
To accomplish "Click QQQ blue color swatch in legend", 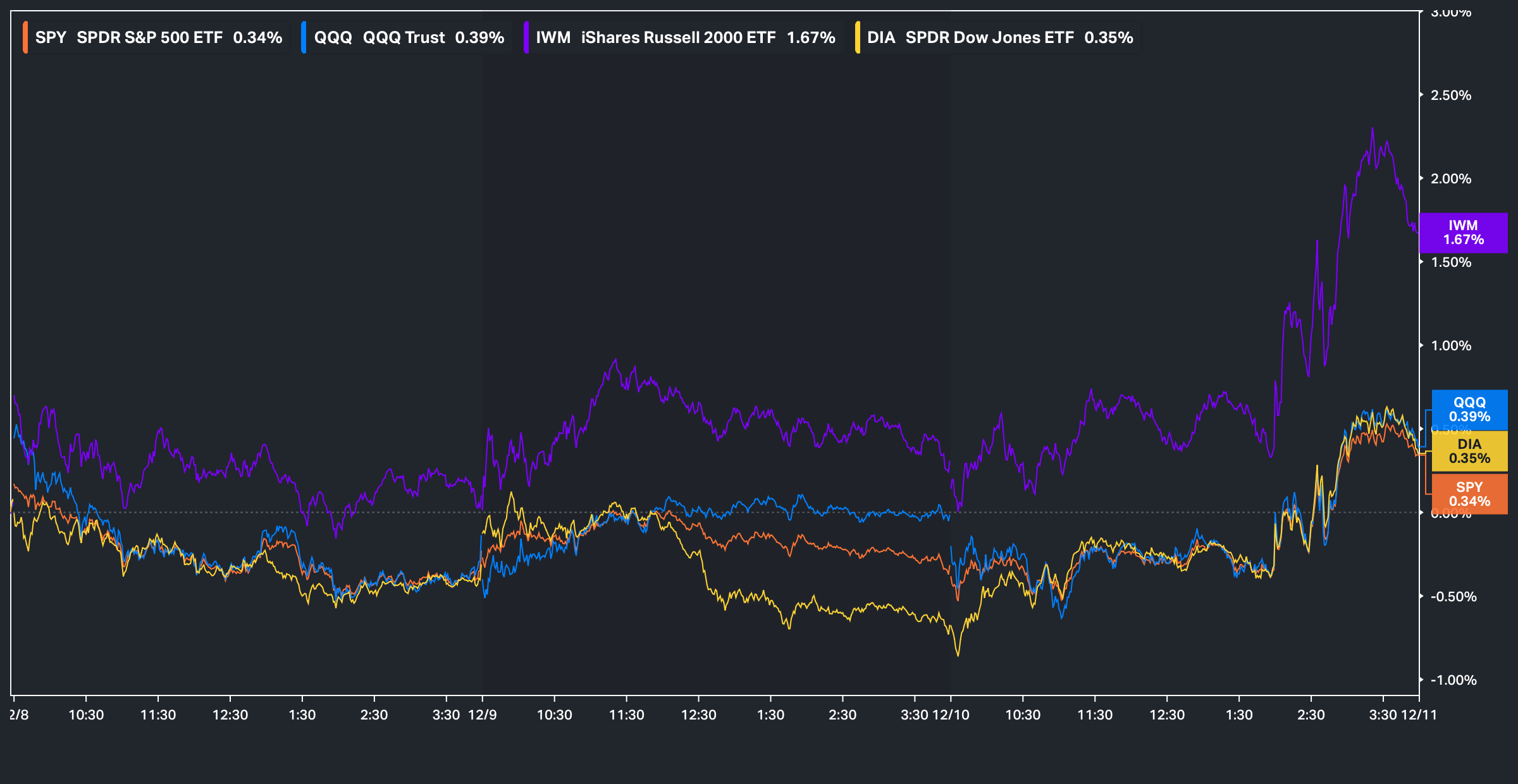I will point(304,38).
